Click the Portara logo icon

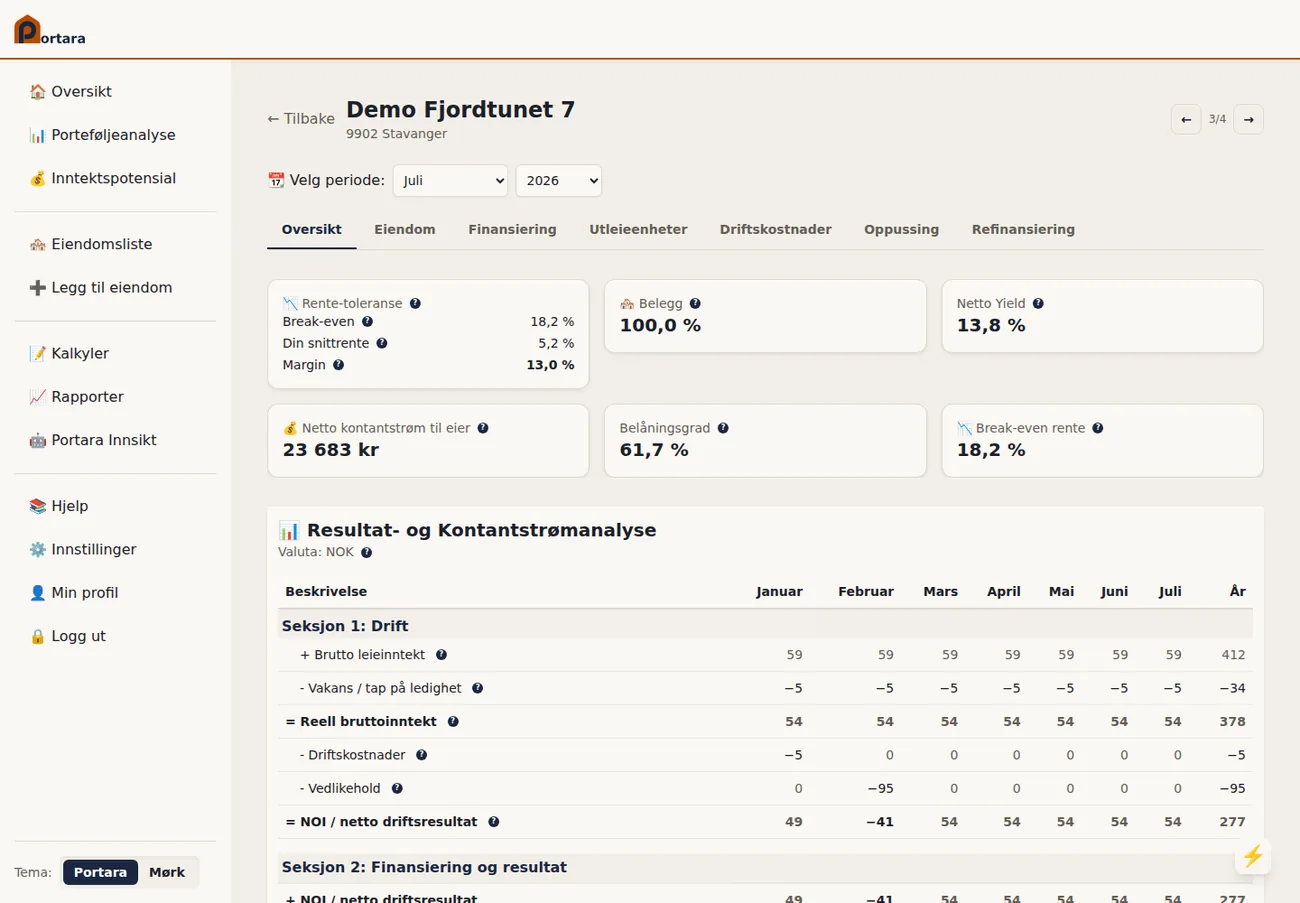27,30
